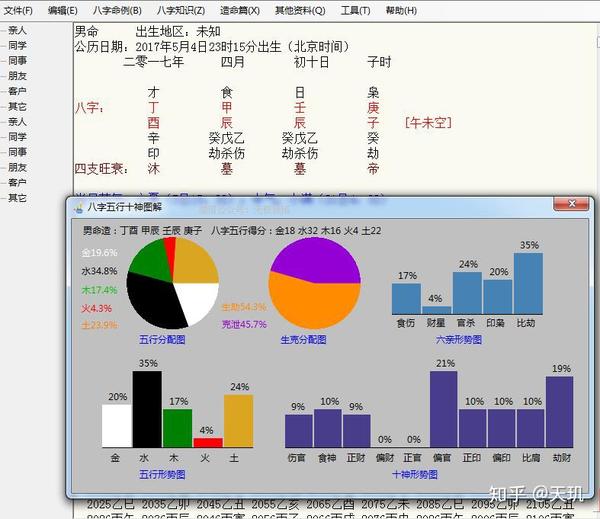
Task: Open the 其他资料(Q) menu
Action: [300, 10]
